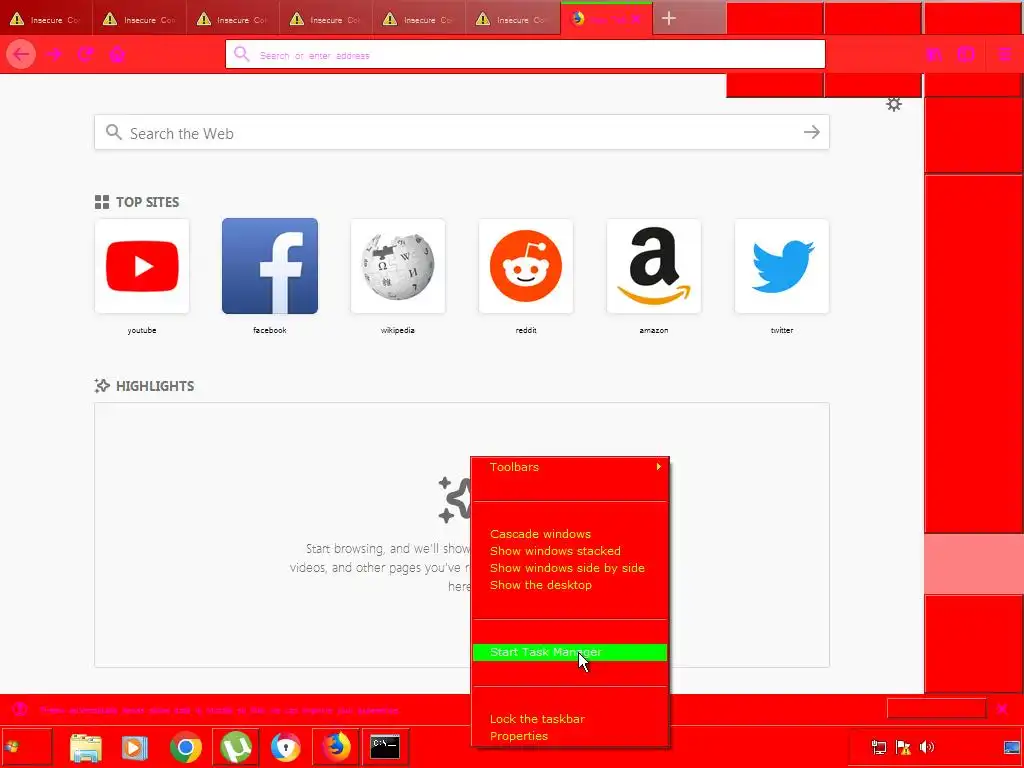This screenshot has width=1024, height=768.
Task: Launch Google Chrome from the taskbar
Action: (185, 747)
